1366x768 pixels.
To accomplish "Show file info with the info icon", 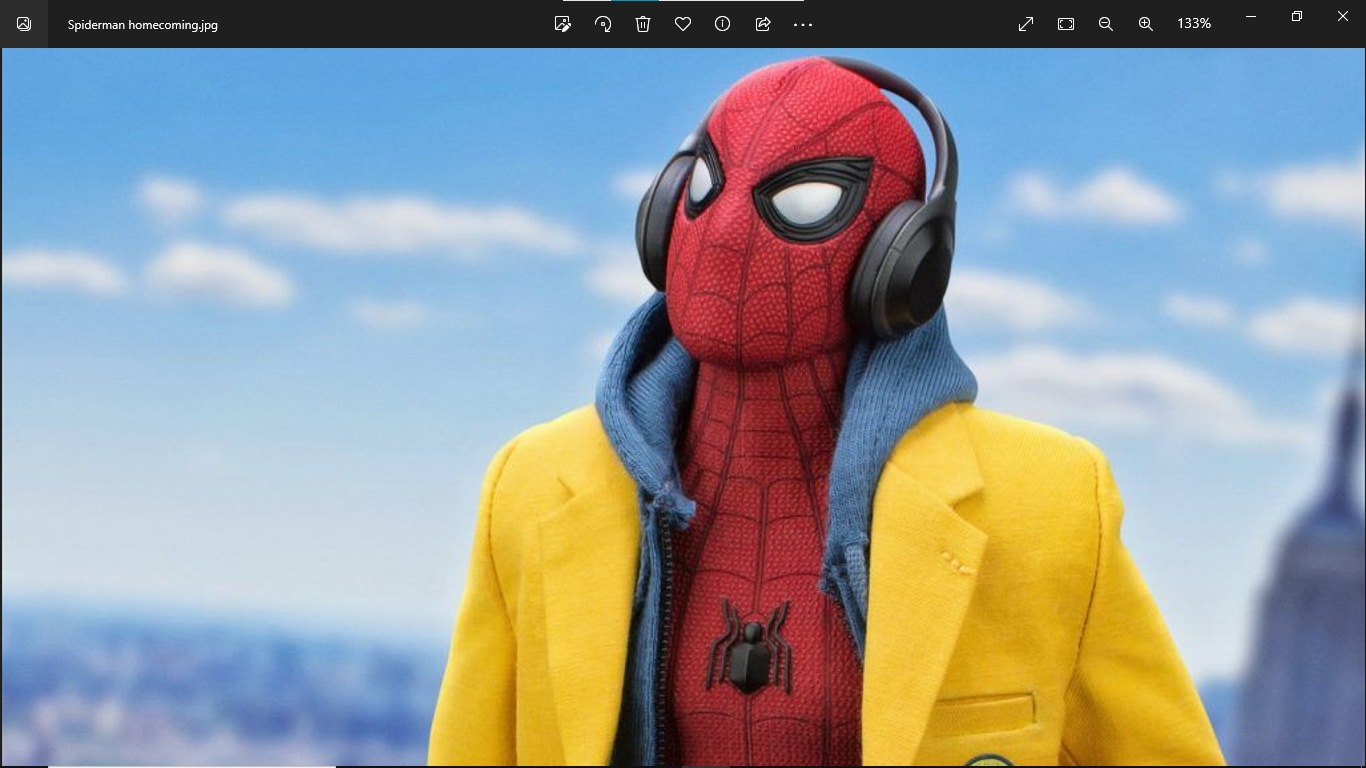I will (723, 23).
